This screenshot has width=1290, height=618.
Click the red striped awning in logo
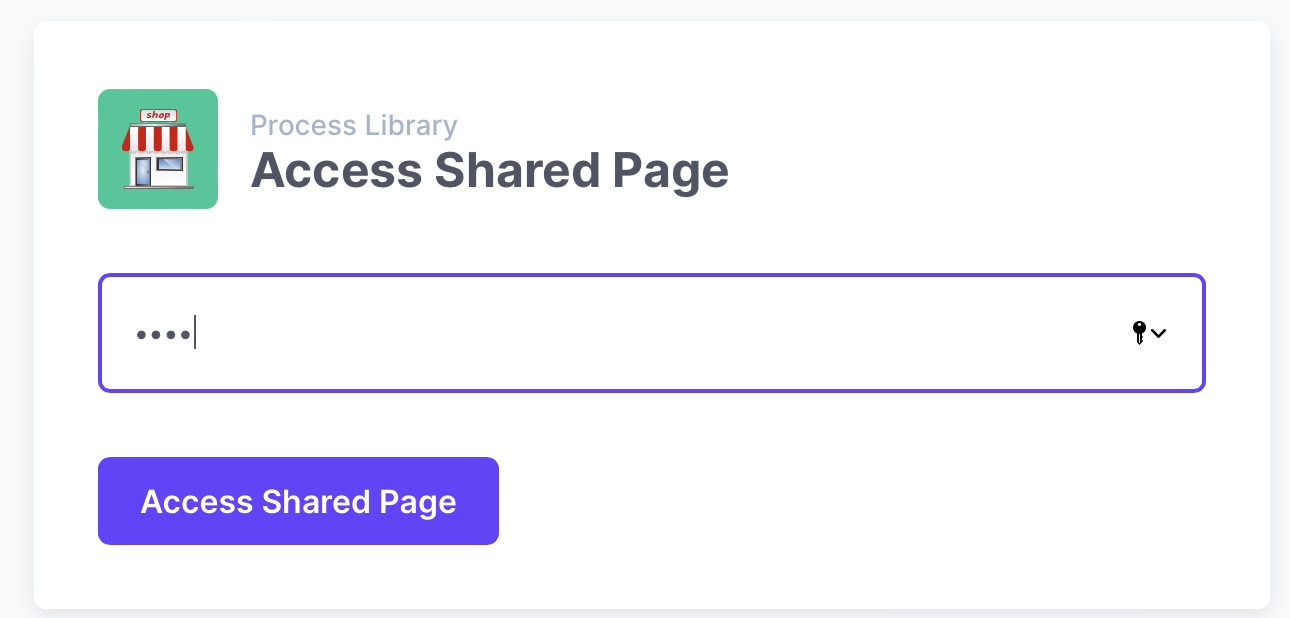(158, 138)
